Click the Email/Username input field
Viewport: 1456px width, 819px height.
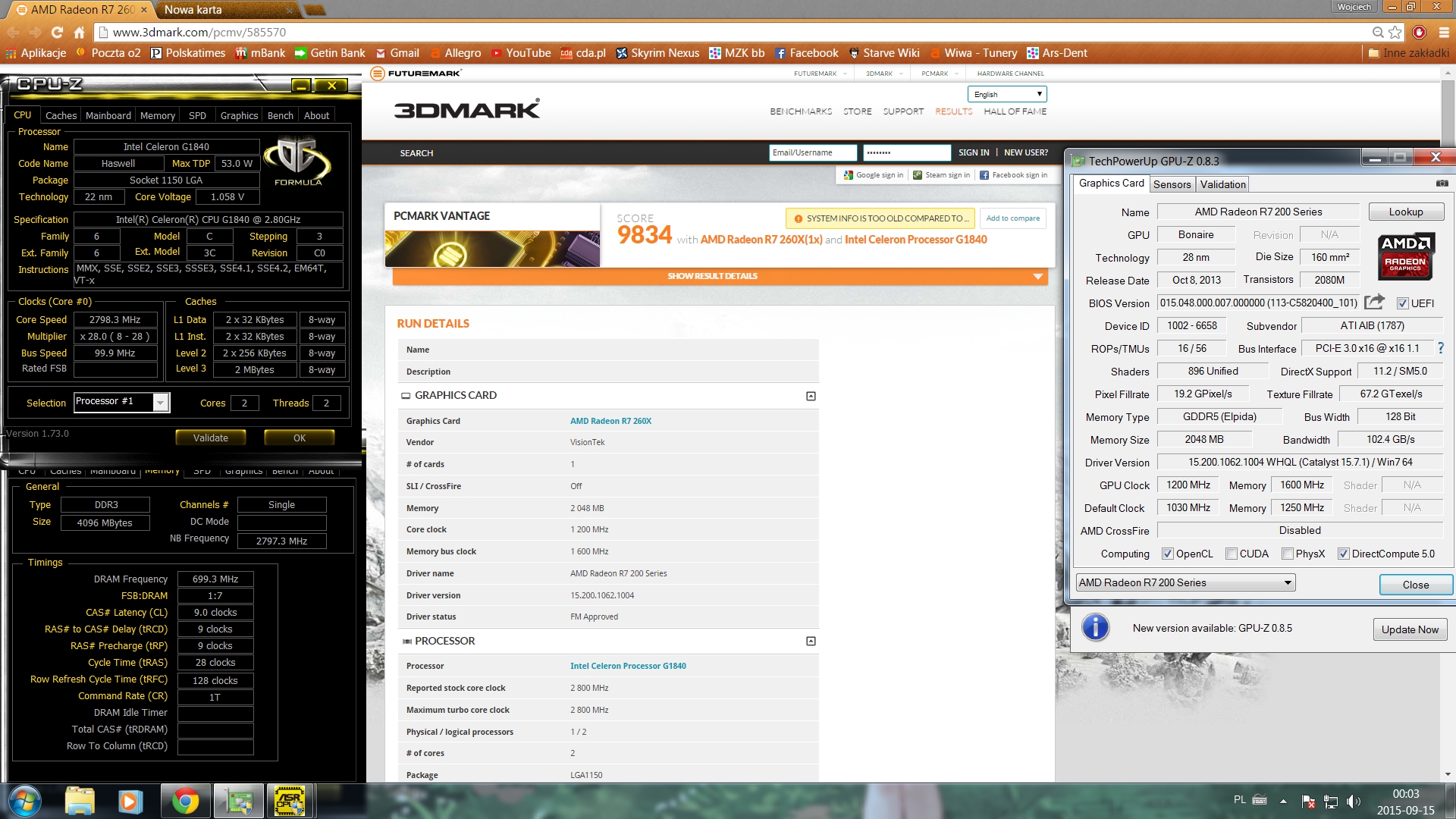(x=813, y=152)
